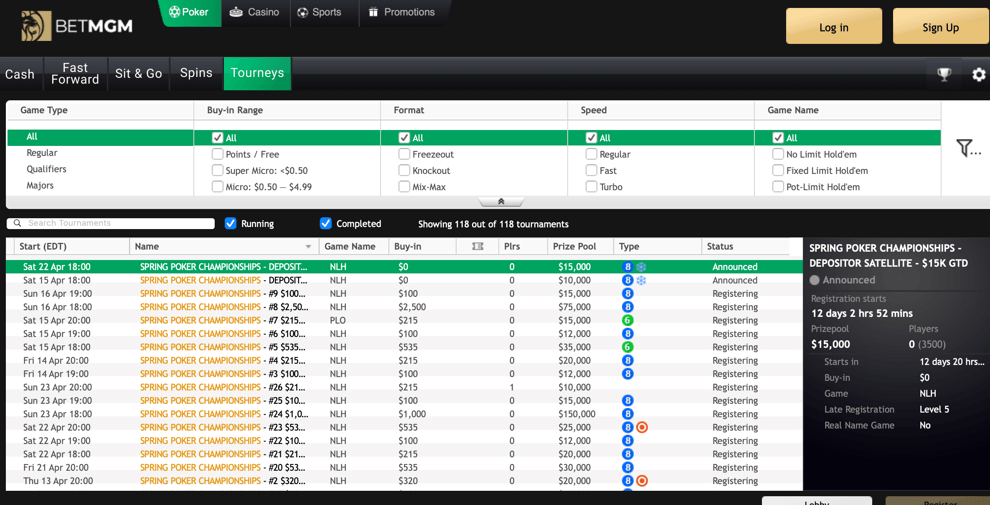Select the Sun 23 Apr 18:00 $1,000 tournament row
This screenshot has height=505, width=990.
(x=404, y=414)
